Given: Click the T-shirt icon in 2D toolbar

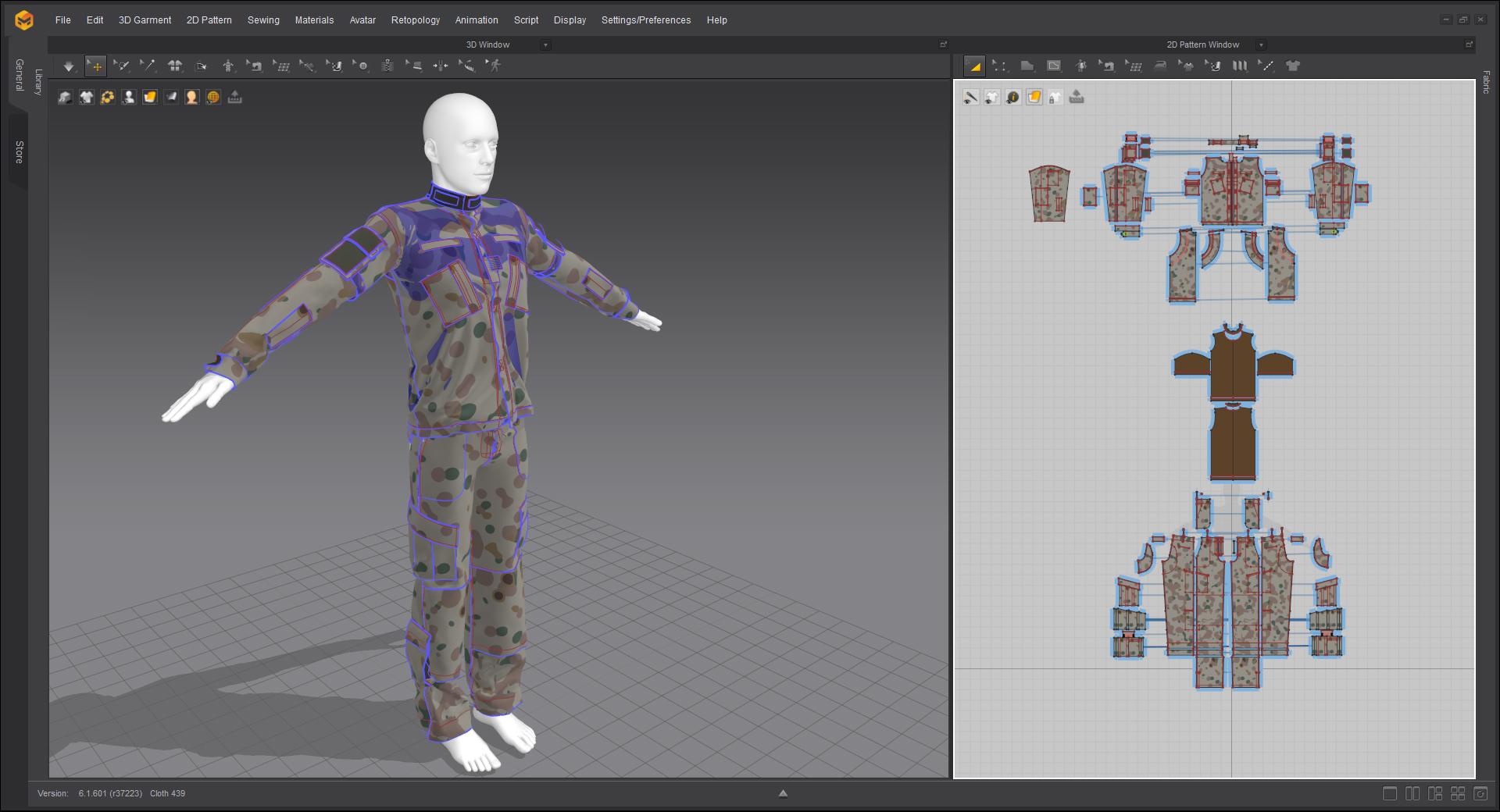Looking at the screenshot, I should (1293, 66).
